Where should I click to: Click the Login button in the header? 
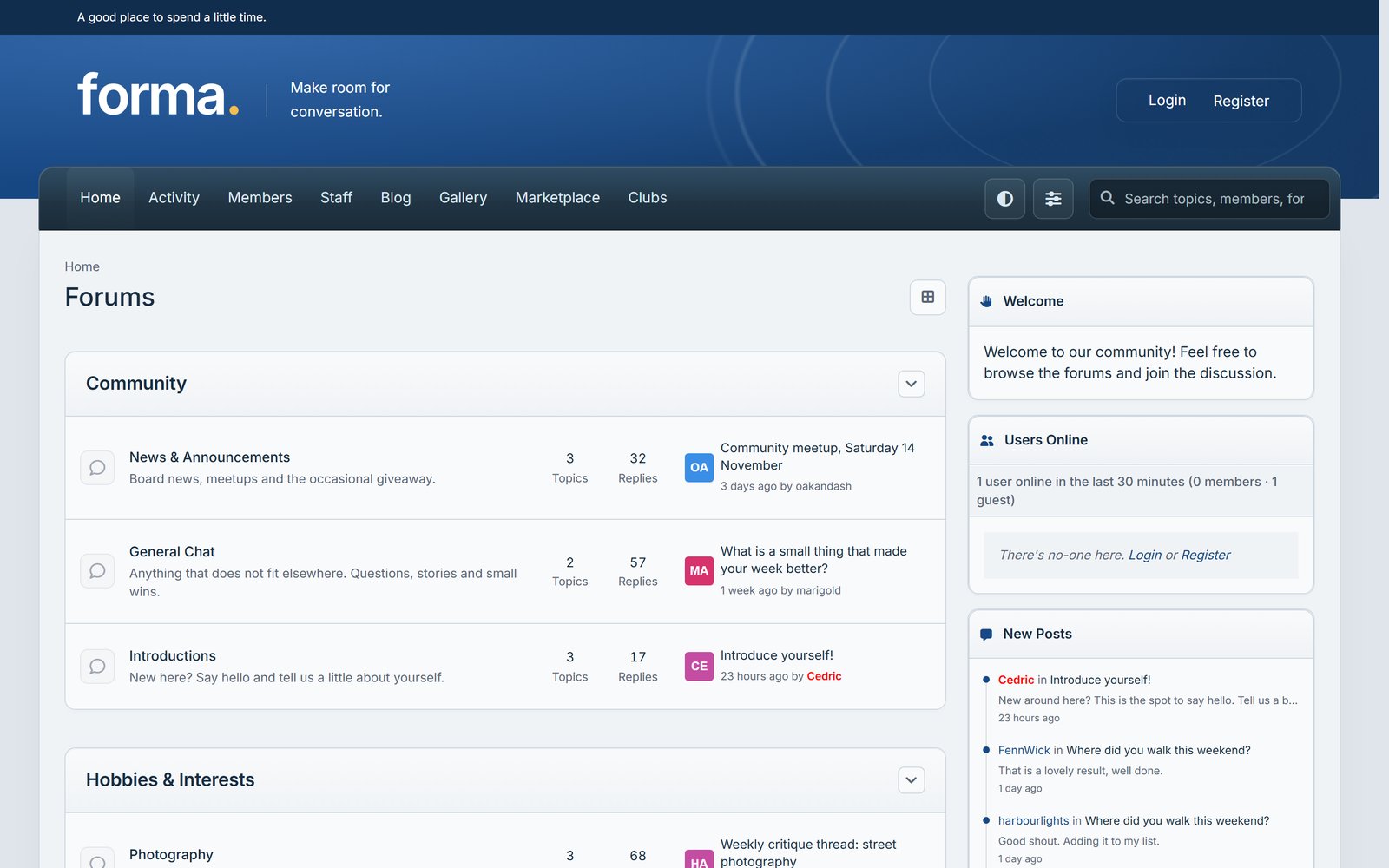[x=1167, y=101]
